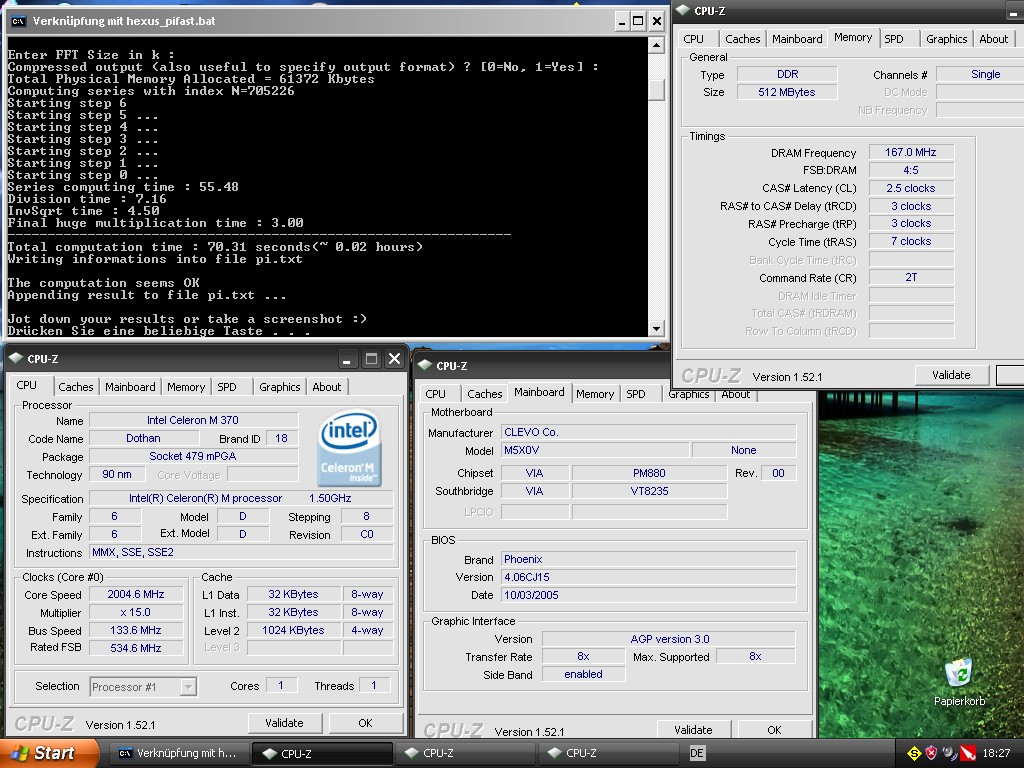Minimize the CPU window of CPU-Z
The width and height of the screenshot is (1024, 768).
click(x=346, y=359)
